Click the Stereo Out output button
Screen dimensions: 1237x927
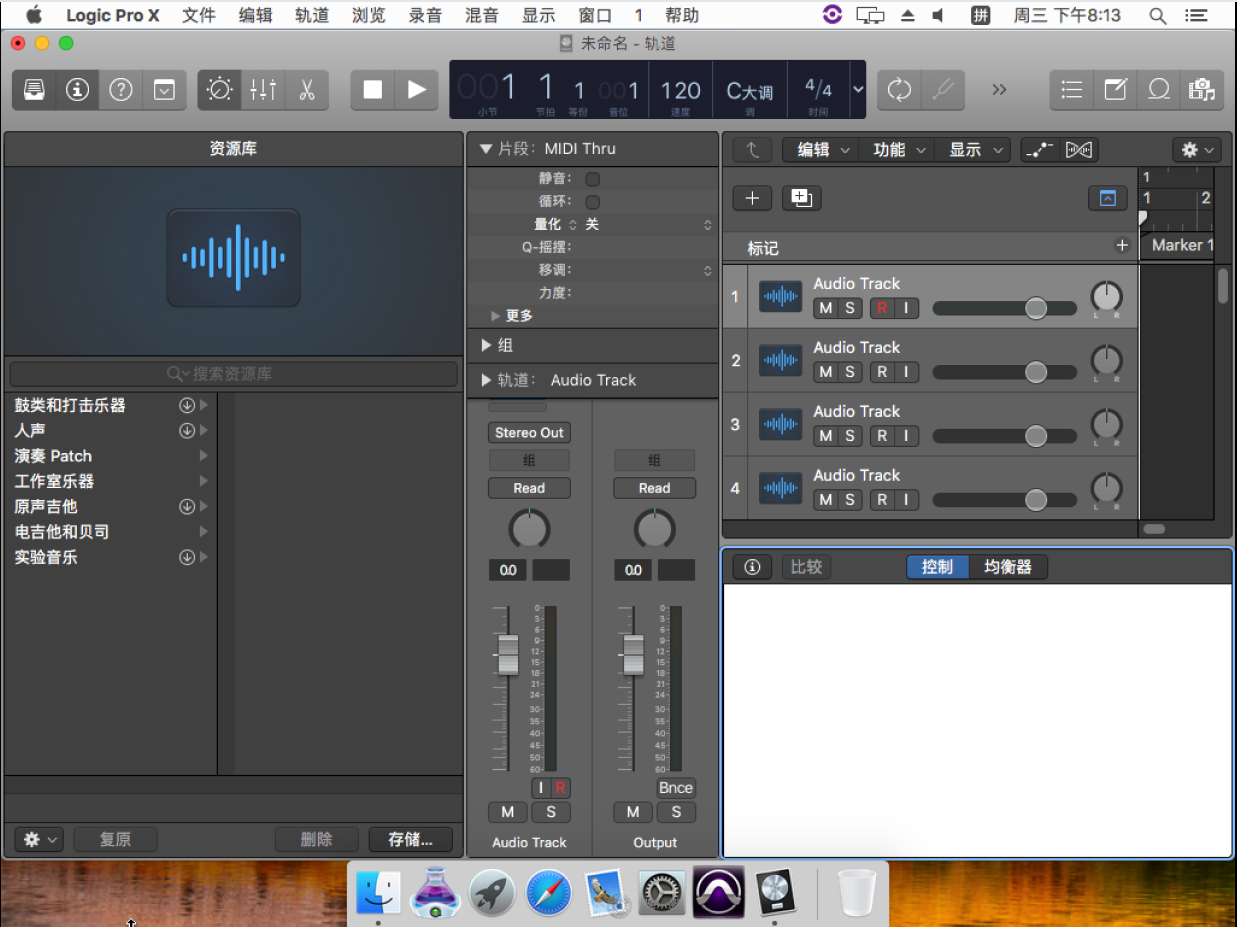(x=529, y=433)
